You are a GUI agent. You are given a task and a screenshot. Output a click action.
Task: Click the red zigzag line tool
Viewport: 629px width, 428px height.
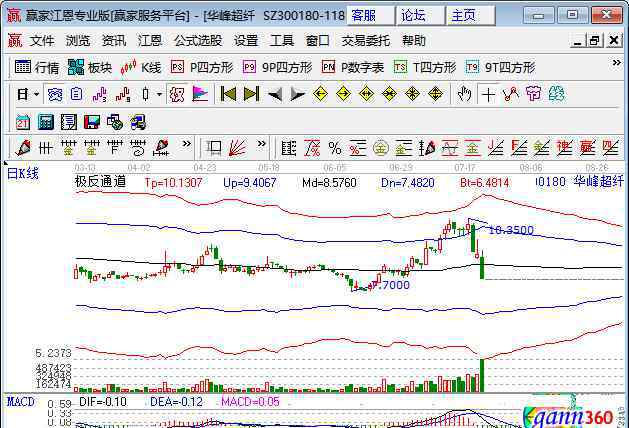pyautogui.click(x=511, y=94)
